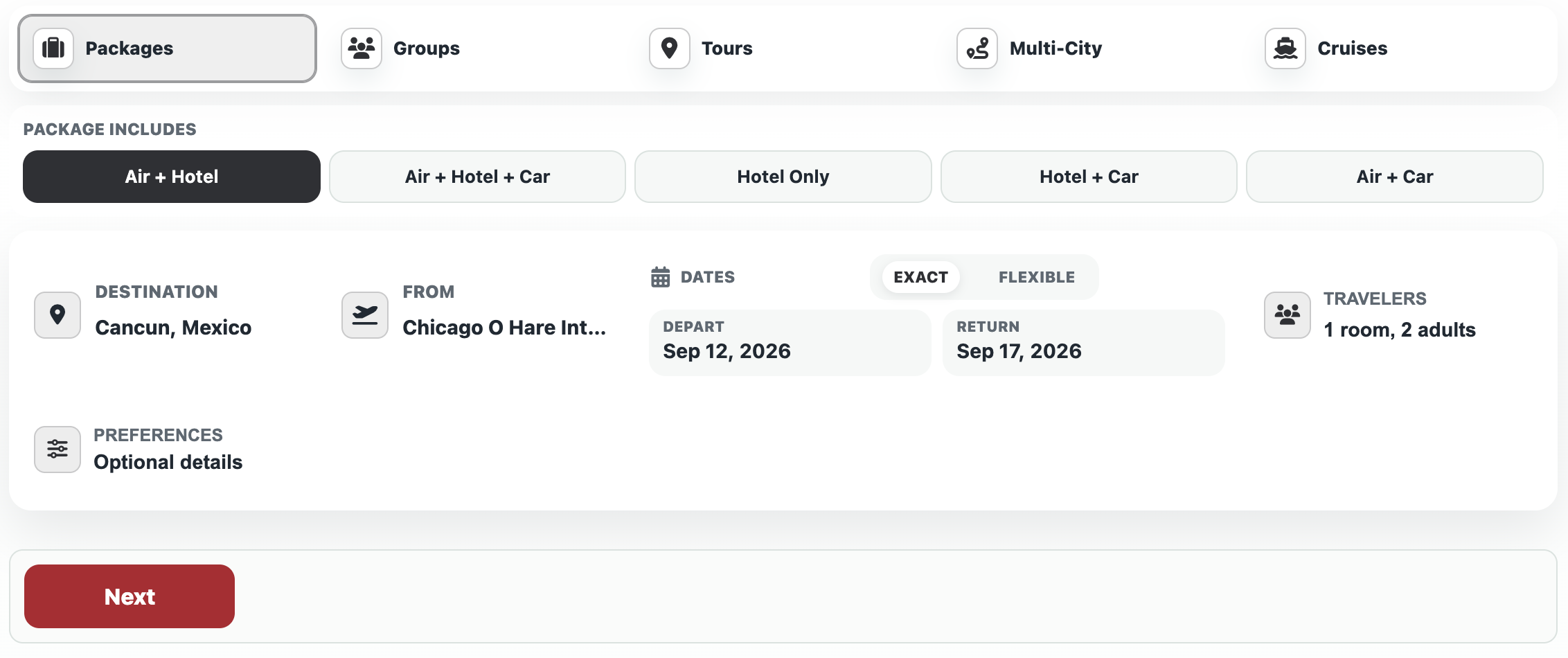Screen dimensions: 1568x658
Task: Go to the Tours tab
Action: [783, 48]
